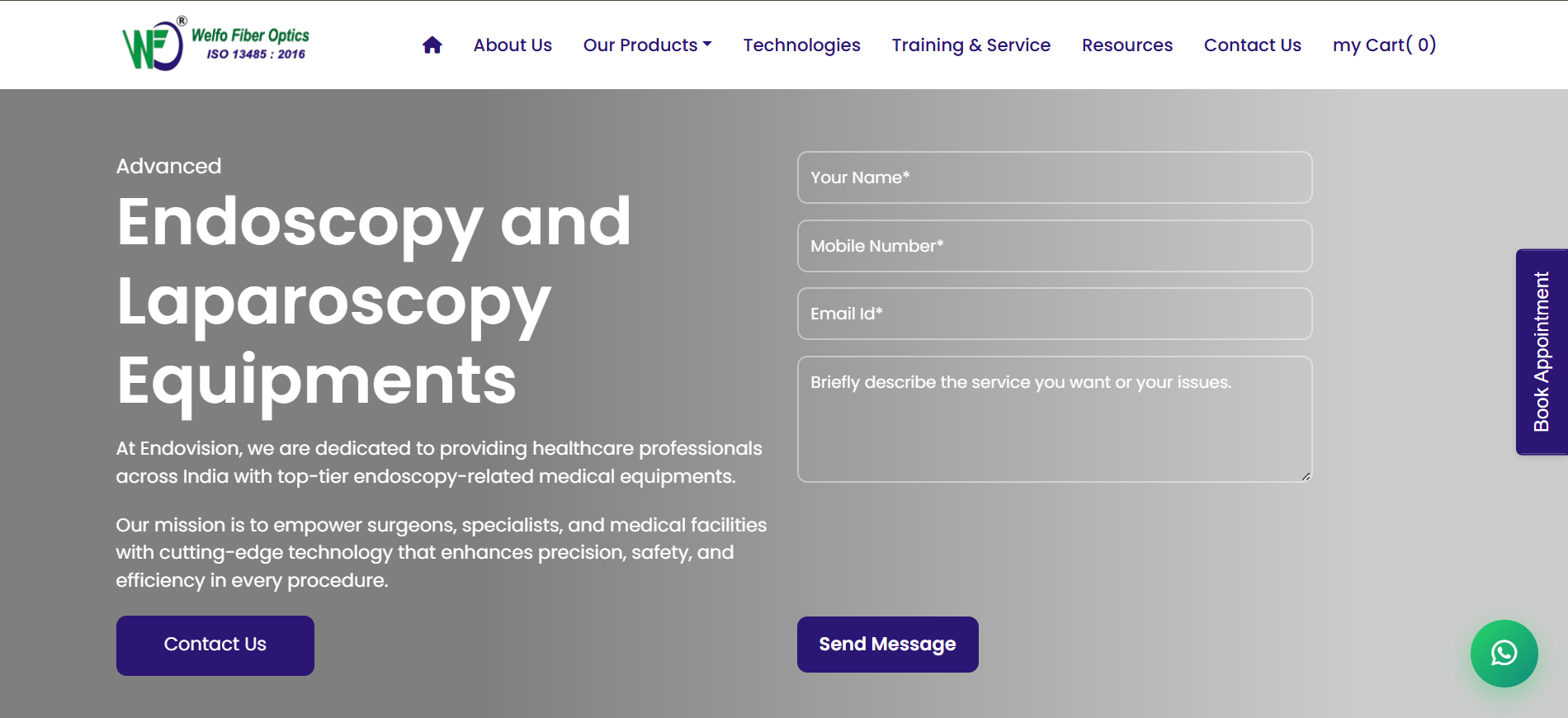Viewport: 1568px width, 718px height.
Task: Click the Welfo Fiber Optics logo
Action: pos(215,45)
